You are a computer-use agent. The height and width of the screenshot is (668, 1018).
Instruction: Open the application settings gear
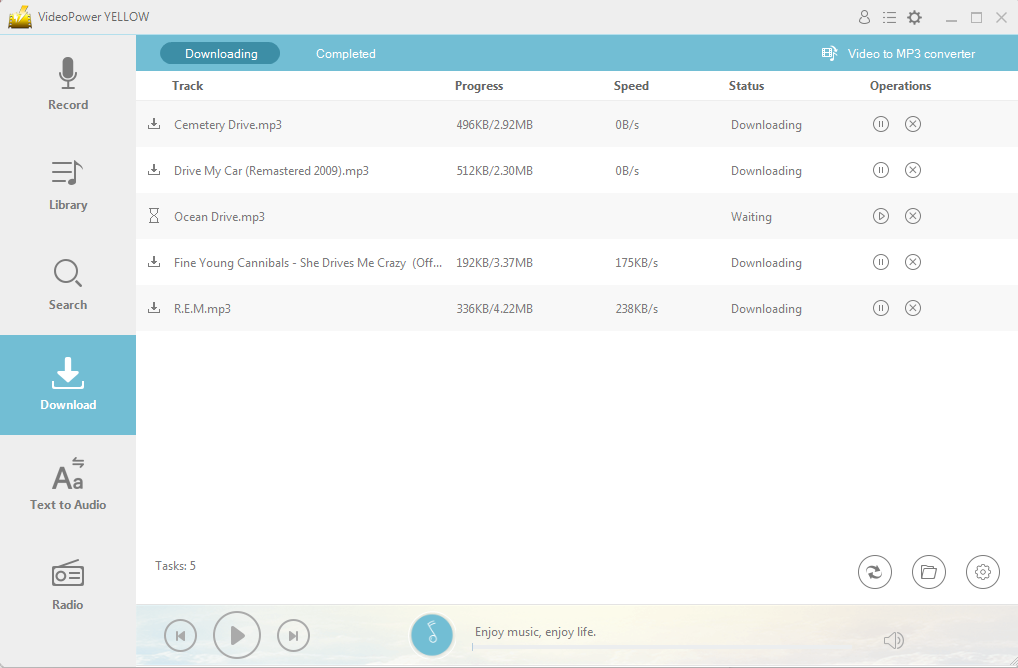point(914,17)
